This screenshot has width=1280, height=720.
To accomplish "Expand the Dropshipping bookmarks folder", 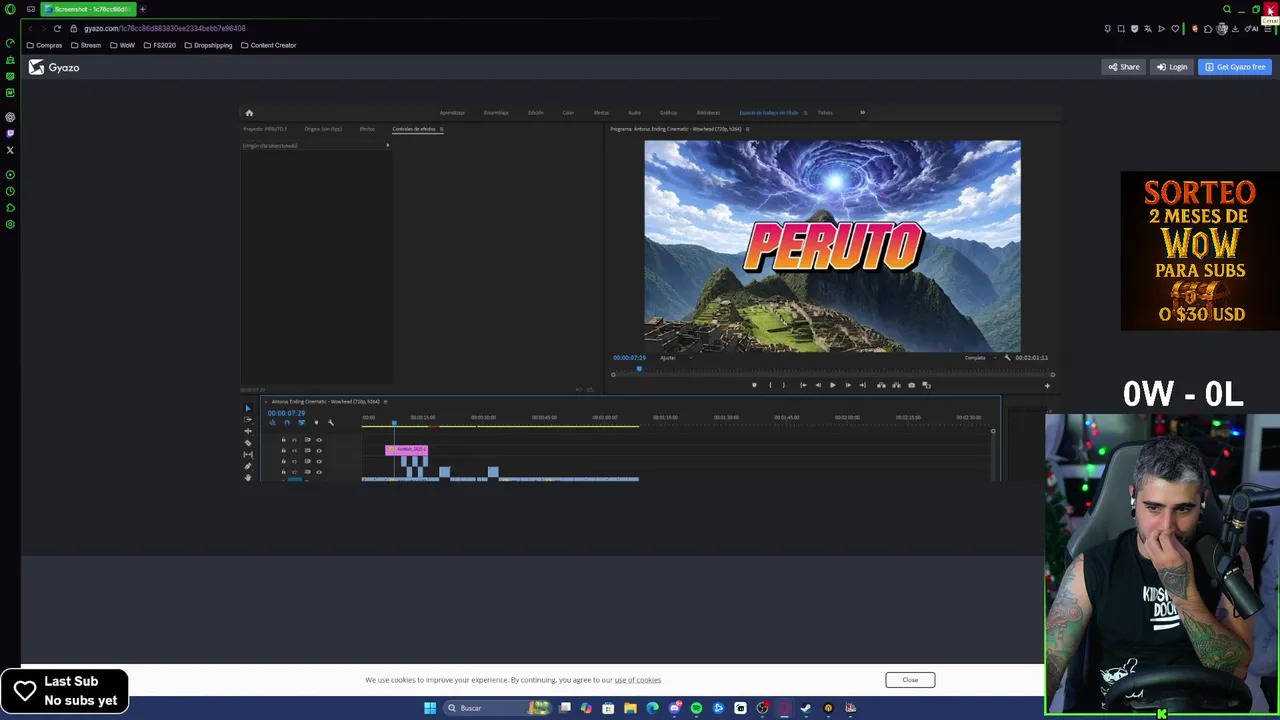I will [x=208, y=45].
